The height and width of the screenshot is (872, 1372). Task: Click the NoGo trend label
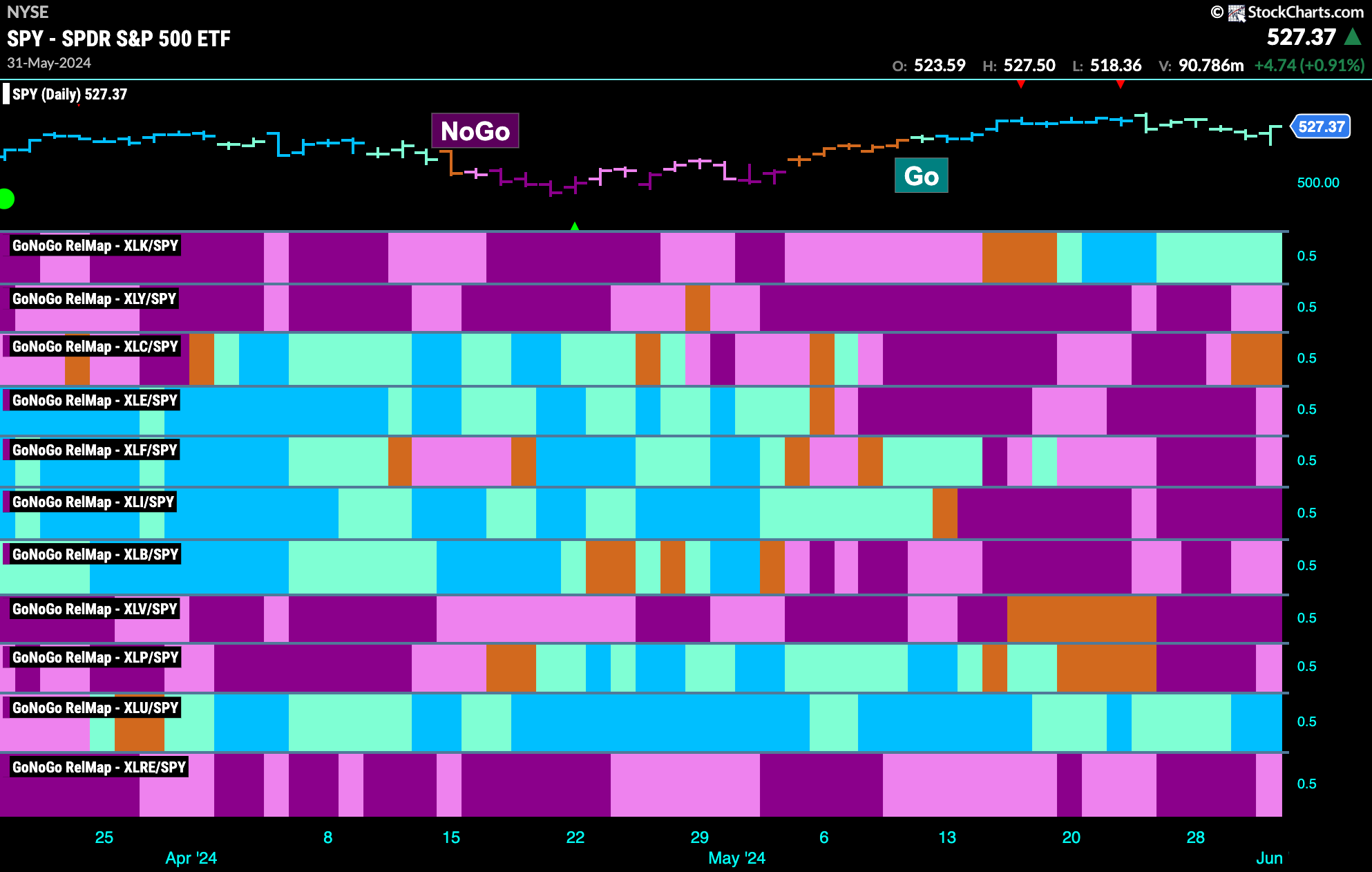pyautogui.click(x=475, y=131)
